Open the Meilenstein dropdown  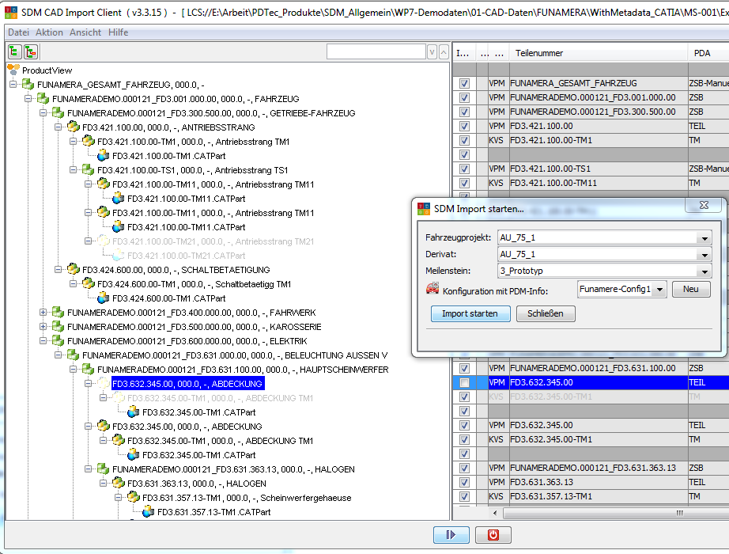(704, 271)
